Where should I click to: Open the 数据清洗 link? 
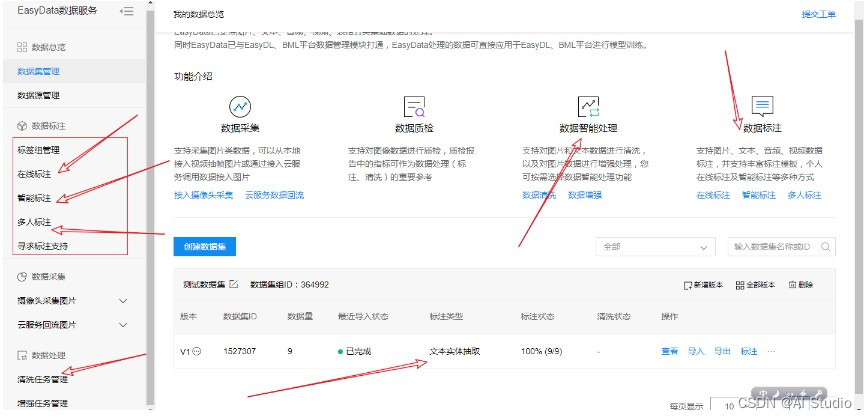(539, 195)
